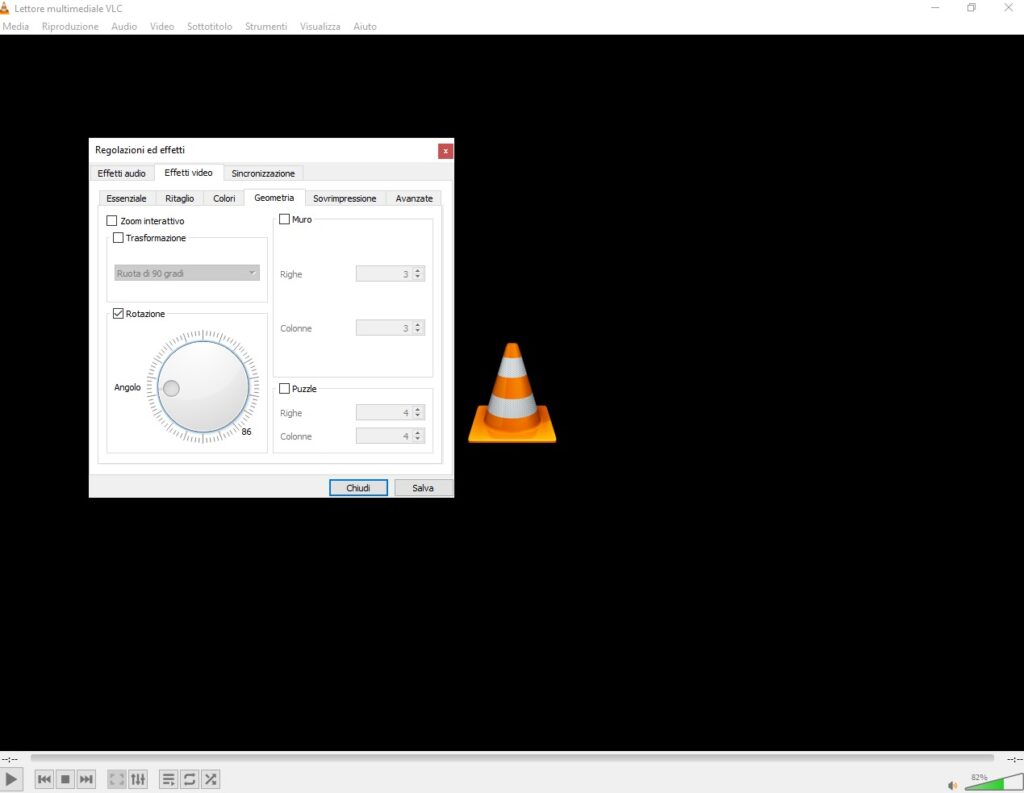Open the Video menu
Viewport: 1024px width, 793px height.
pos(162,26)
